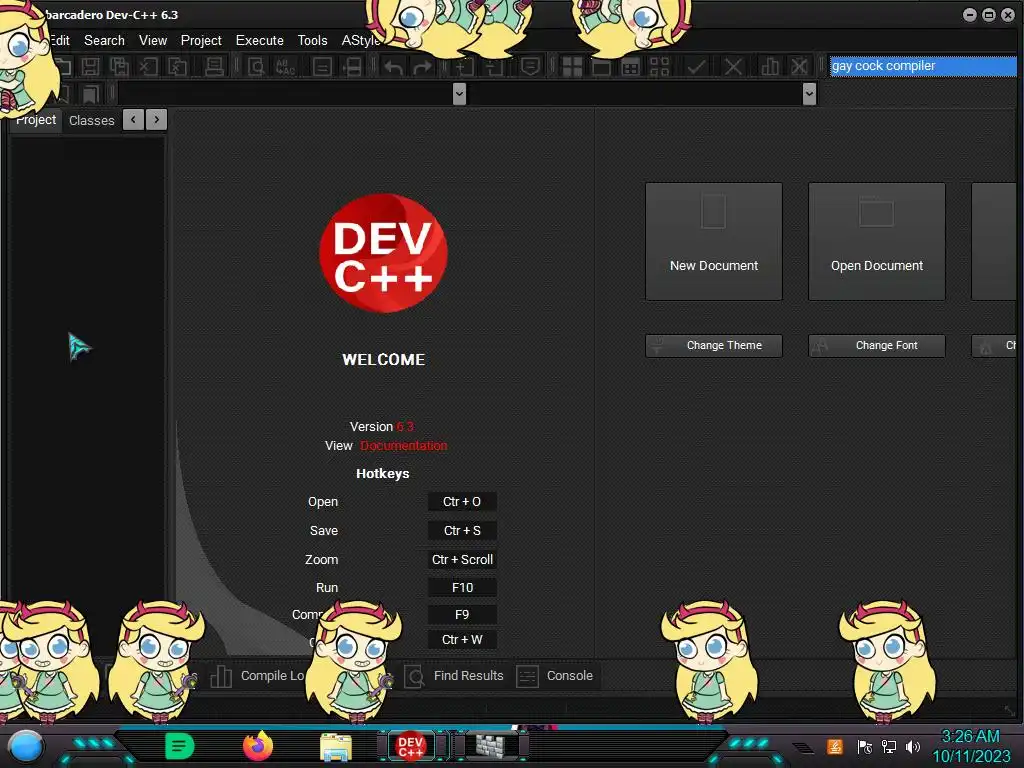
Task: Redo using the toolbar arrow
Action: pyautogui.click(x=423, y=66)
